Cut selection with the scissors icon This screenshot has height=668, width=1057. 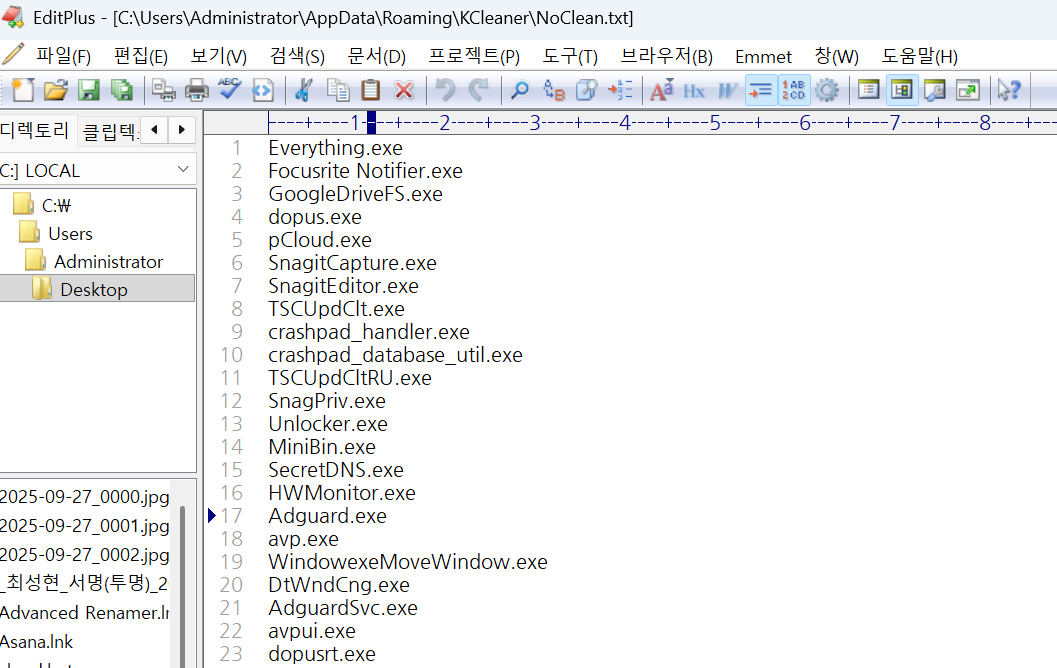coord(304,90)
